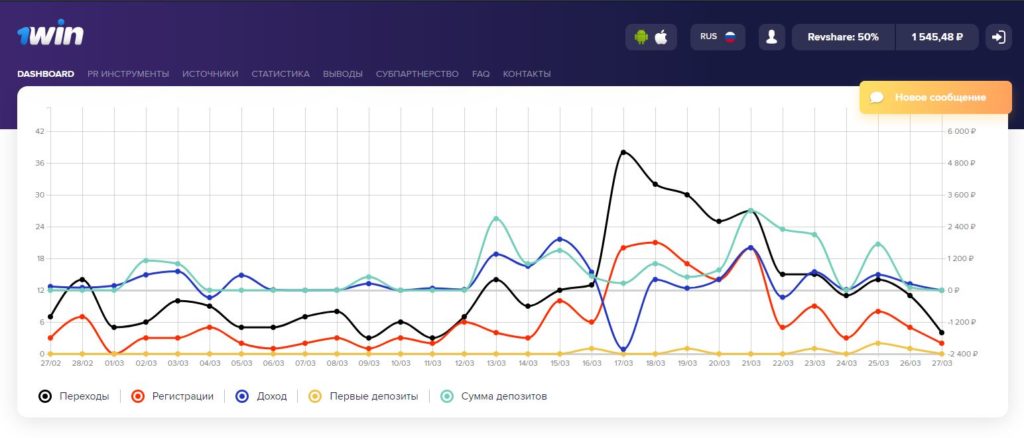The image size is (1024, 438).
Task: Click the Russian flag icon
Action: click(730, 37)
